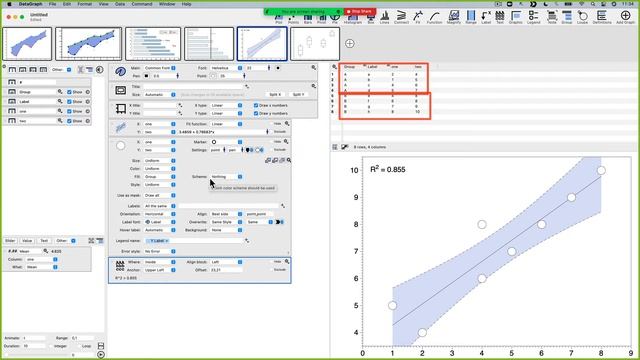Open the Data menu
Viewport: 640px width, 360px height.
tap(120, 4)
